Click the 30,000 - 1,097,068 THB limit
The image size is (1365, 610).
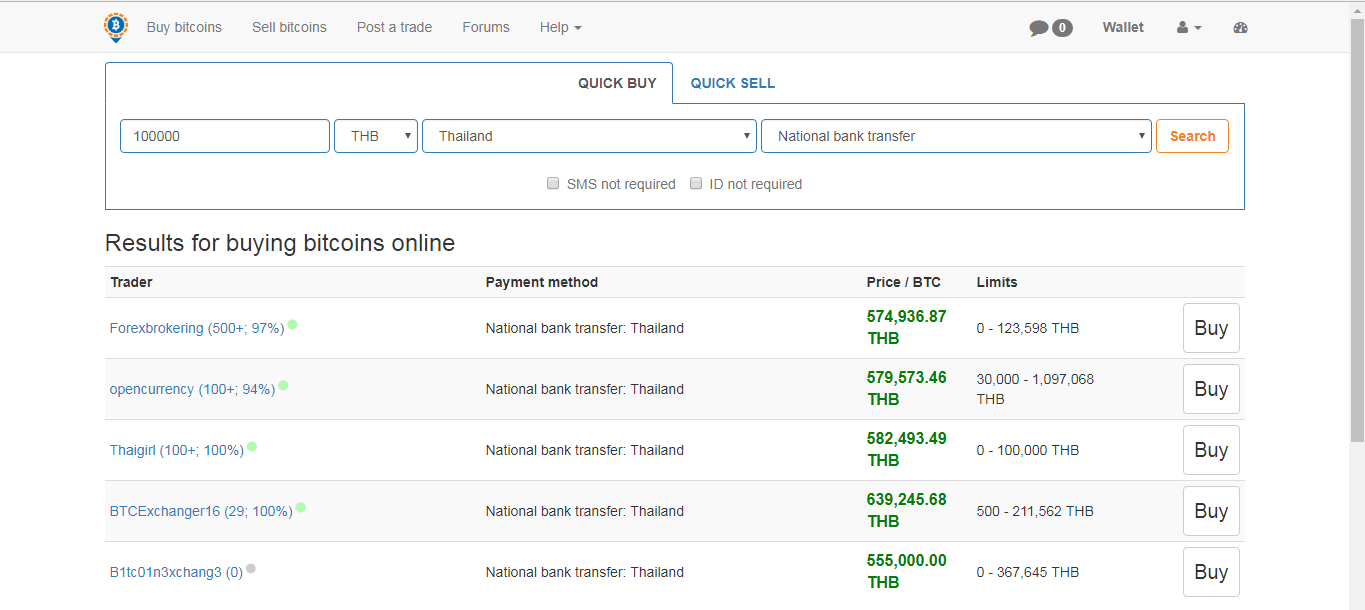[x=1036, y=389]
